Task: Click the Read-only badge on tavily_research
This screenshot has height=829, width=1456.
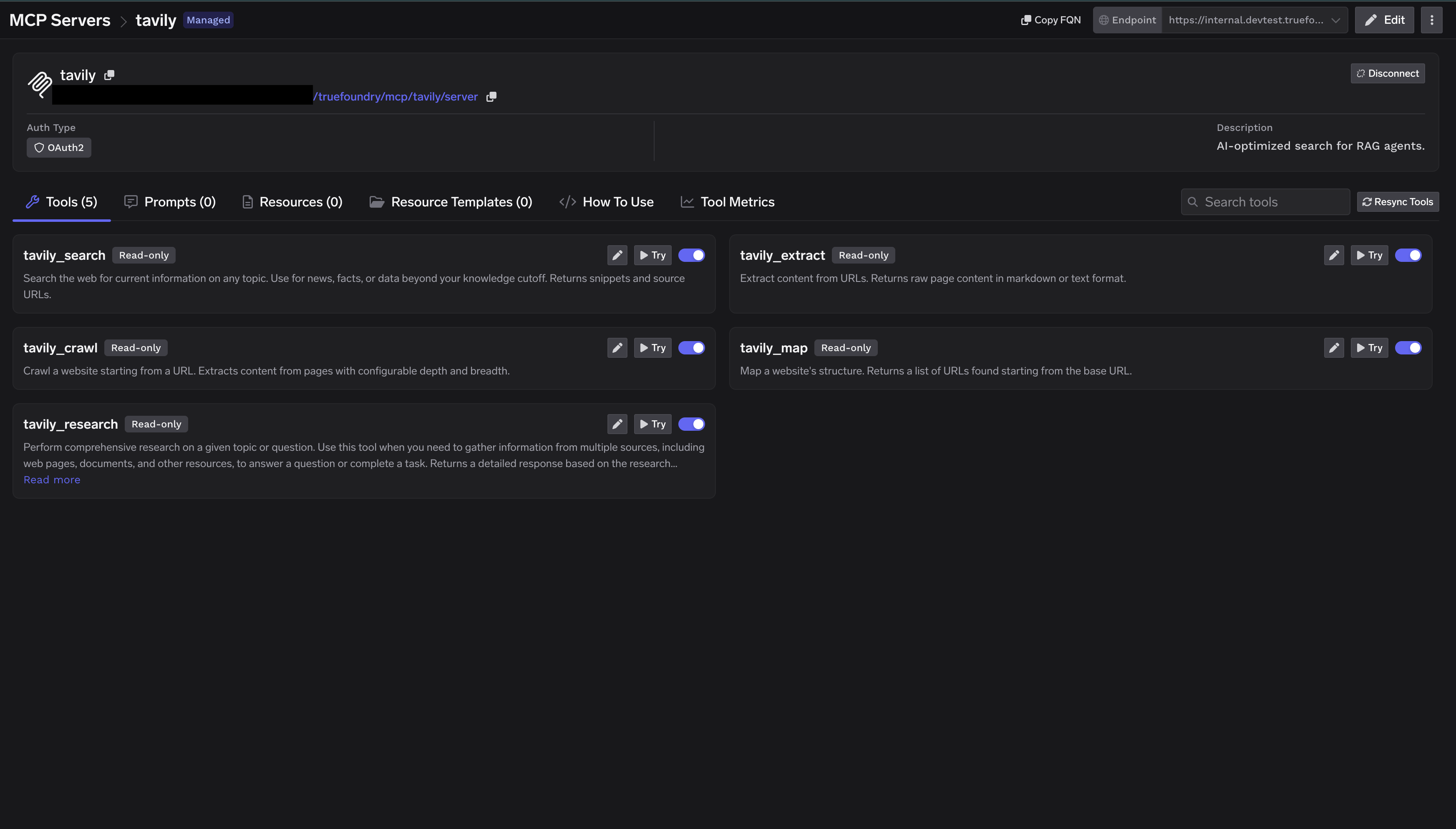Action: [x=156, y=424]
